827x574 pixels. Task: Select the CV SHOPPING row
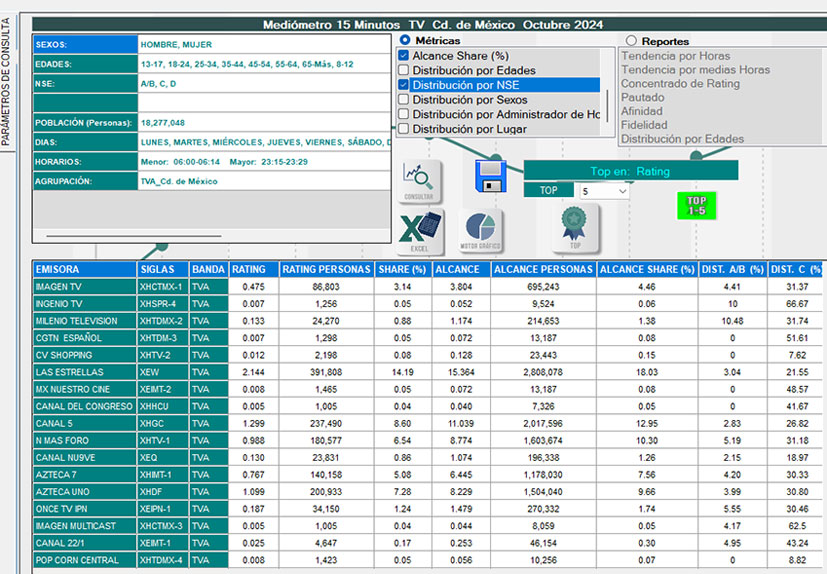427,355
